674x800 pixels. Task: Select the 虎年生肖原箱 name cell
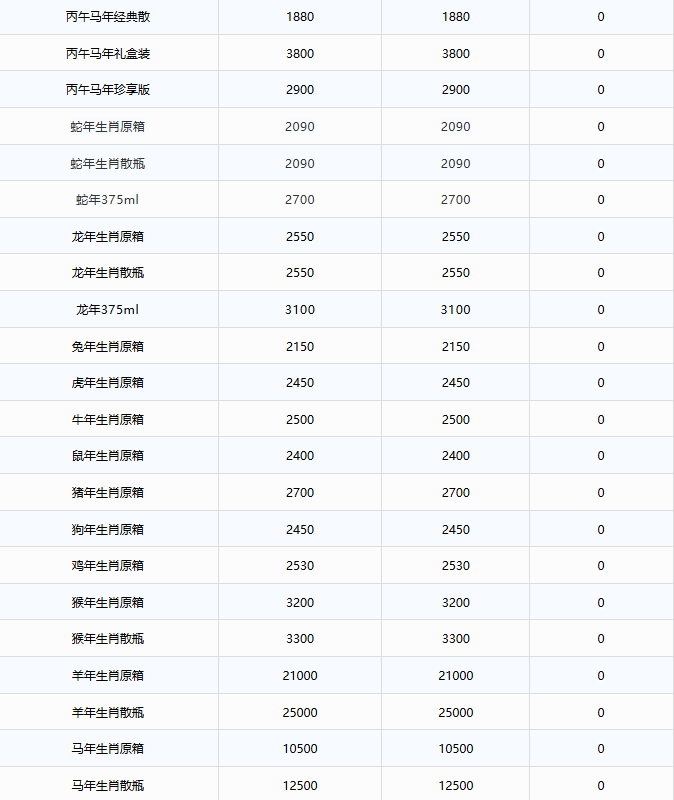click(108, 383)
